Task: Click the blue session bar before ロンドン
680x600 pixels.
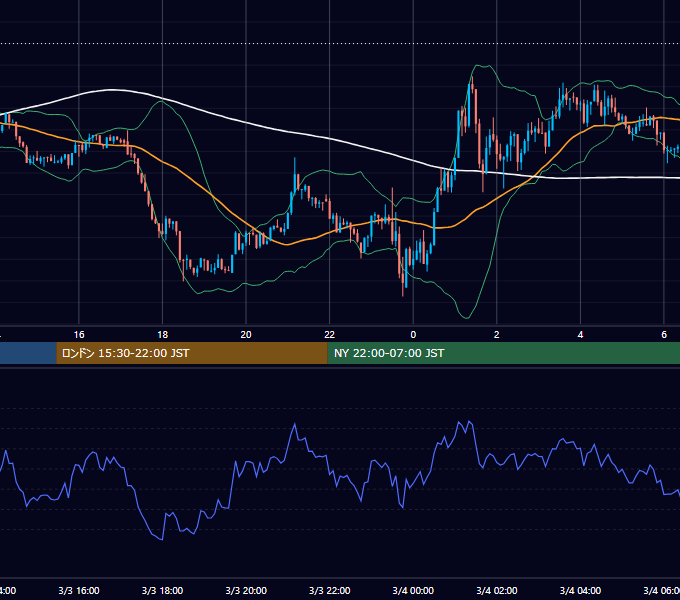Action: pyautogui.click(x=28, y=353)
